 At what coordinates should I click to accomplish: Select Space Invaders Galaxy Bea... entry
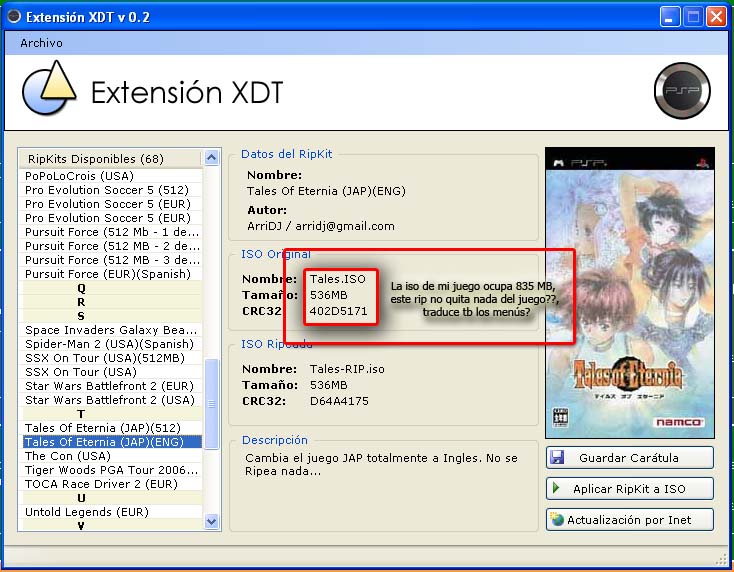click(x=112, y=330)
